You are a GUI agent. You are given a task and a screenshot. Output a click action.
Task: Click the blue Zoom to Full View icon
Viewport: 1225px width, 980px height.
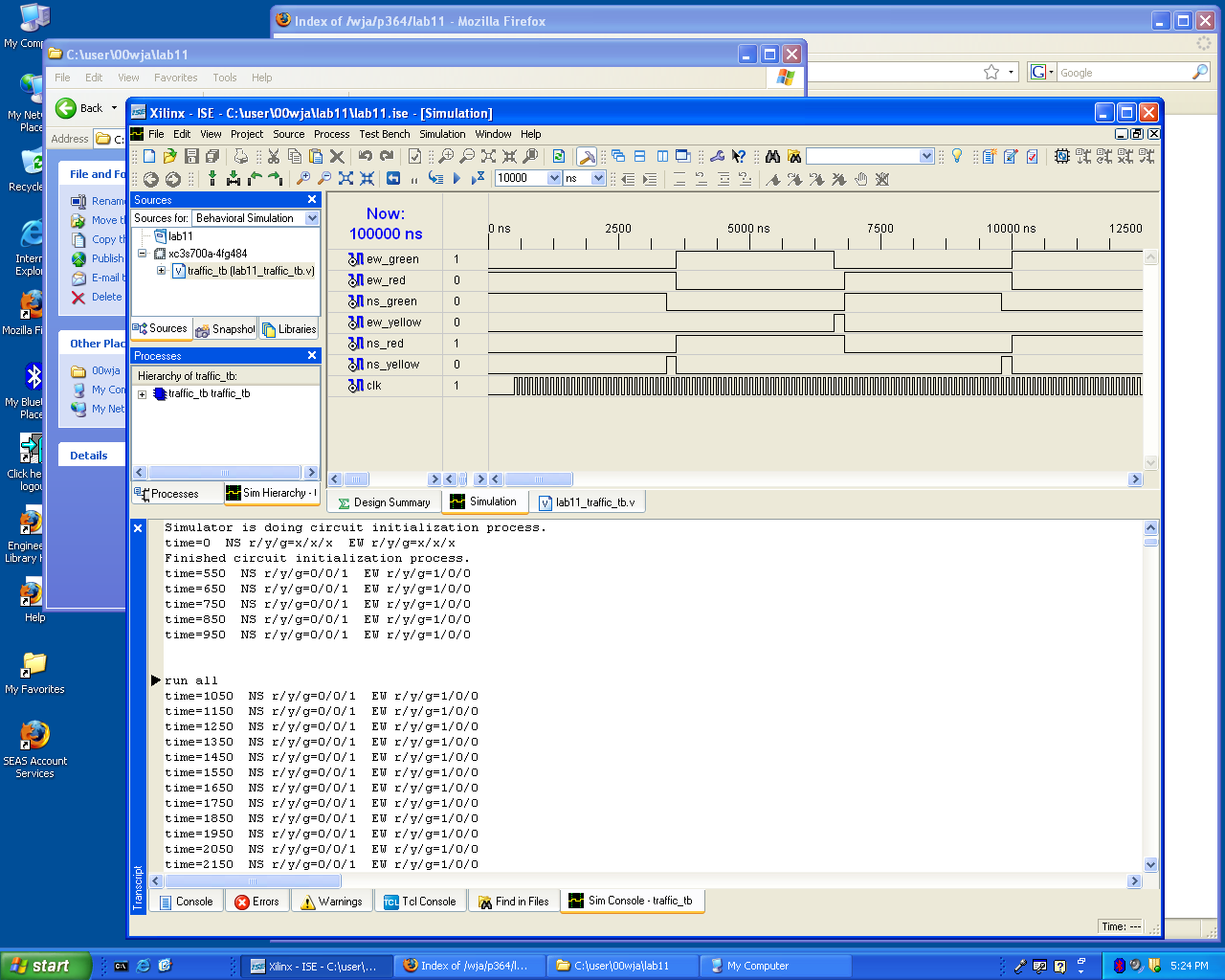tap(345, 178)
